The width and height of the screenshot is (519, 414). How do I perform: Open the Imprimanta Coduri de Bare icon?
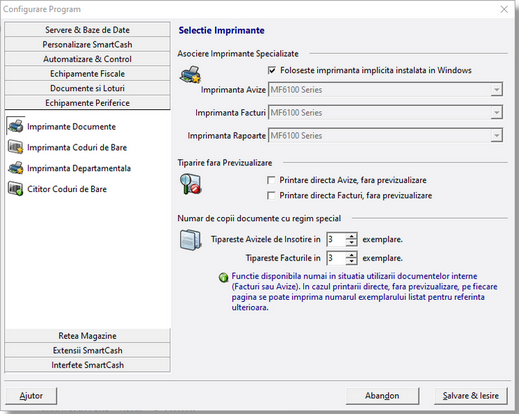[15, 147]
